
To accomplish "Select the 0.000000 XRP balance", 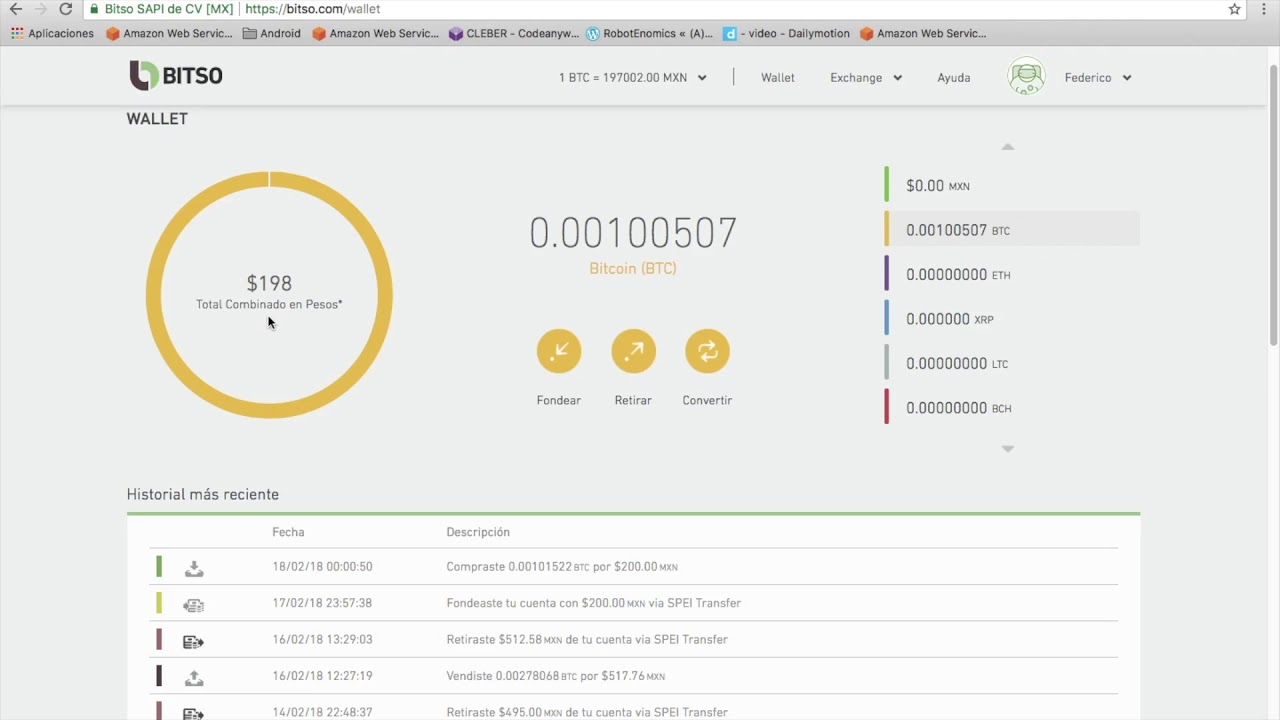I will 1012,319.
